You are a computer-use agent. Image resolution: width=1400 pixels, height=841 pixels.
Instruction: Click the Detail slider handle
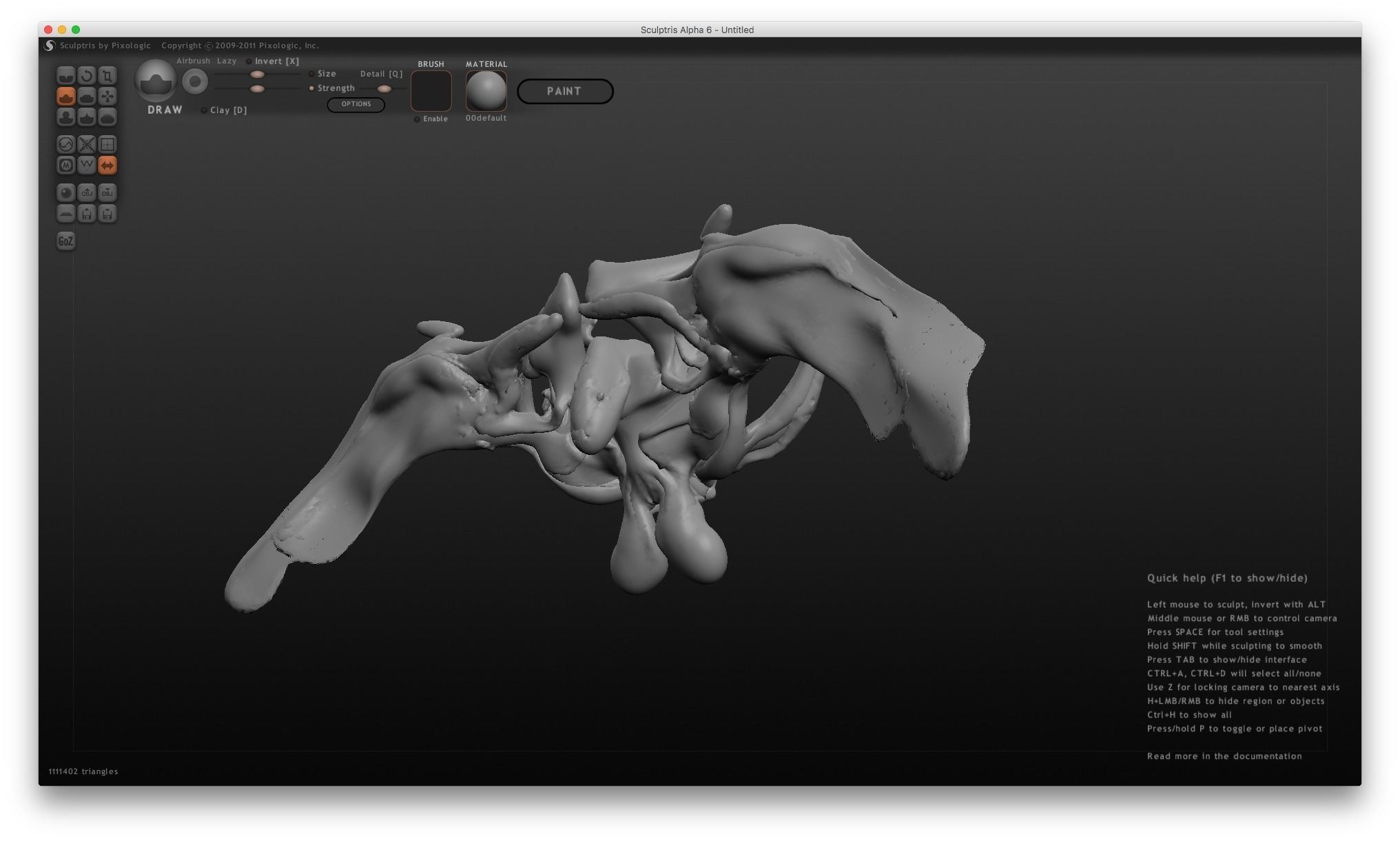[x=384, y=89]
